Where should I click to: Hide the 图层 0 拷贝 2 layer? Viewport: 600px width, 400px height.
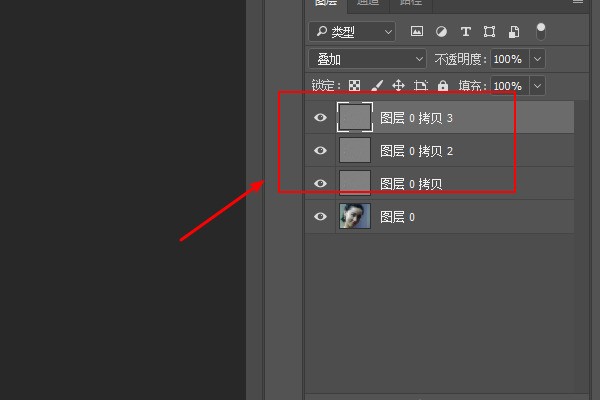coord(320,151)
